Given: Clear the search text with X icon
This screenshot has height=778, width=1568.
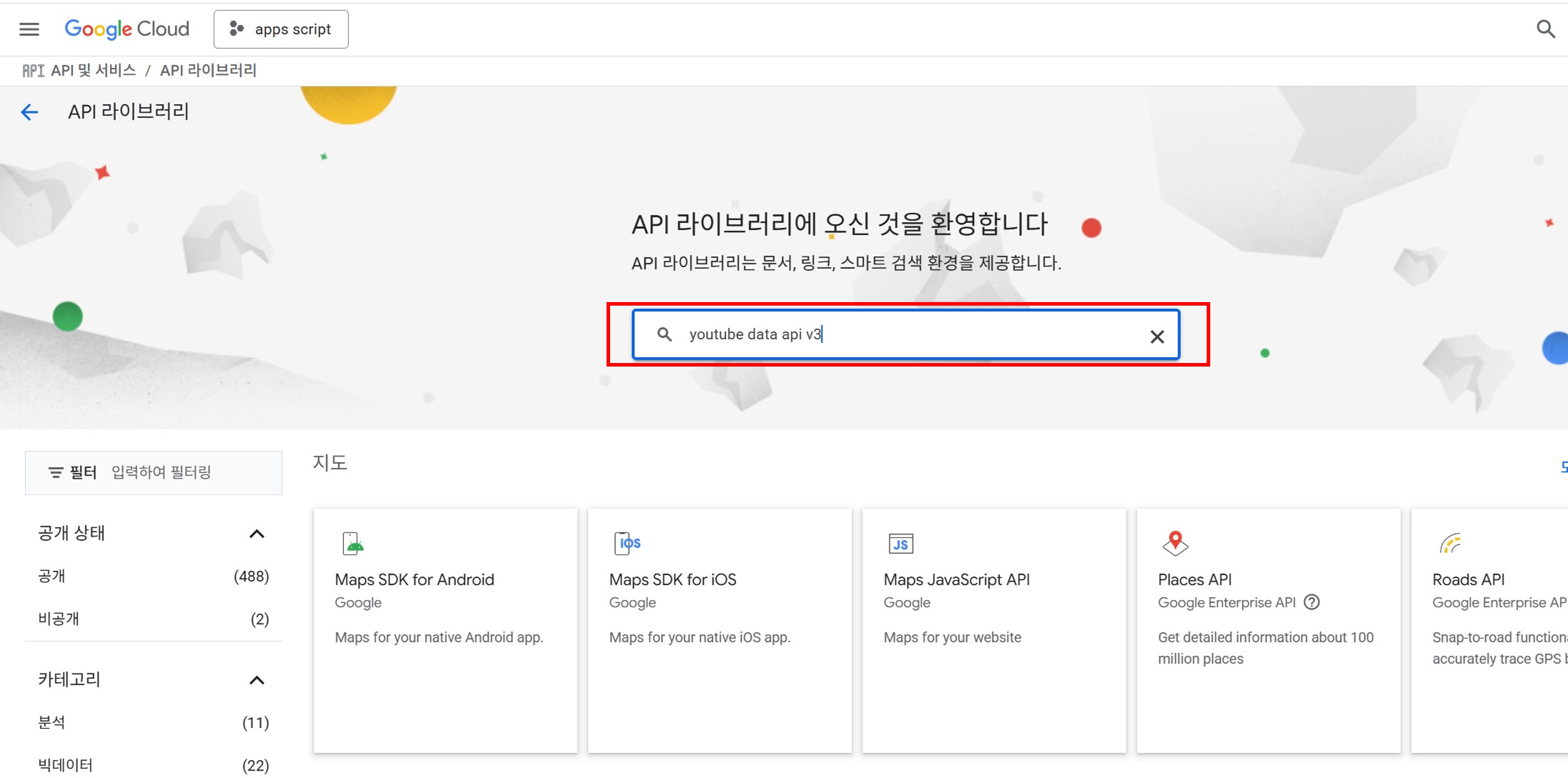Looking at the screenshot, I should tap(1156, 336).
